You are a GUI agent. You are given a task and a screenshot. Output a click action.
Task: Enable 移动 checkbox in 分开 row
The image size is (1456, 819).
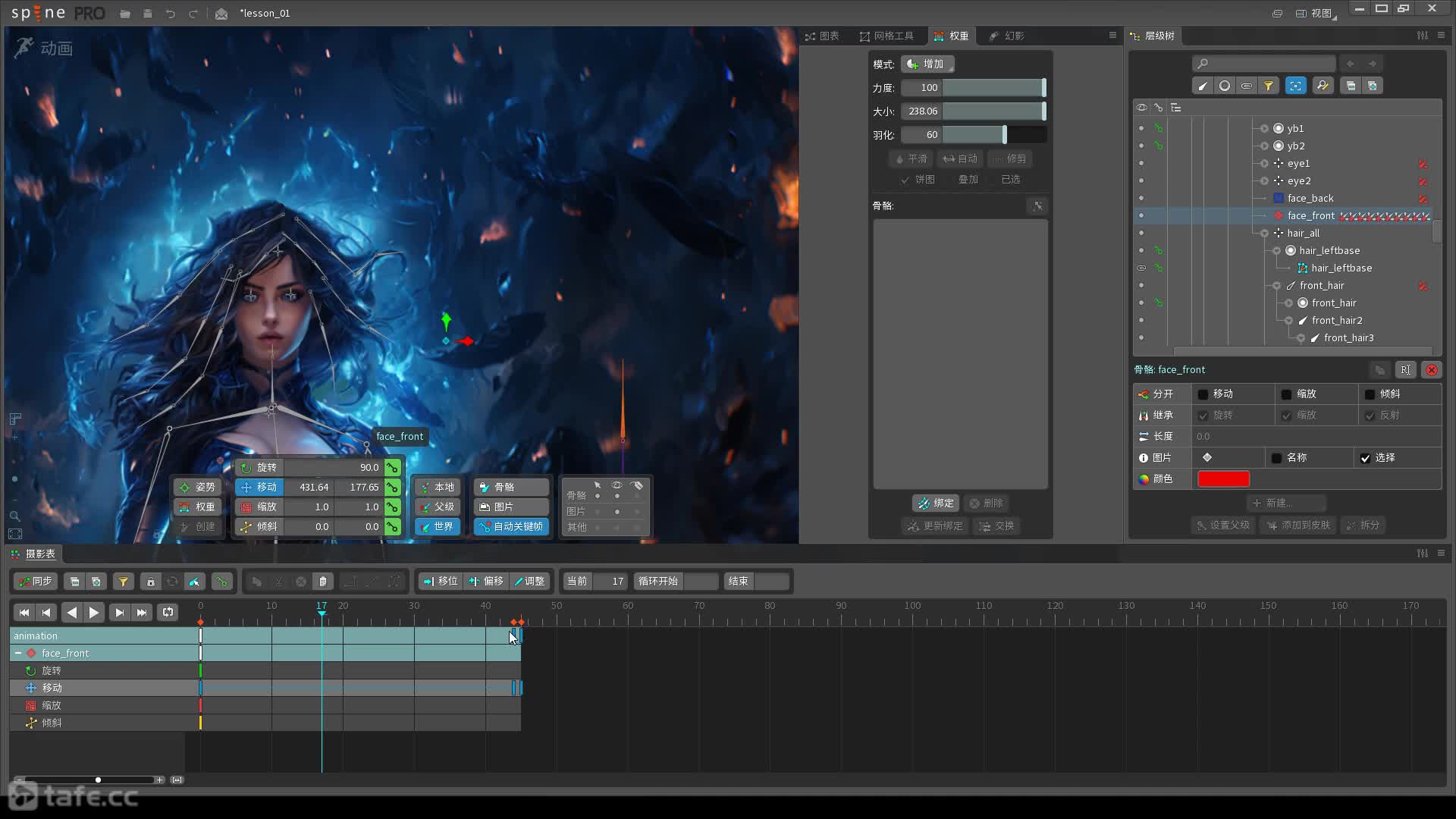click(1203, 394)
